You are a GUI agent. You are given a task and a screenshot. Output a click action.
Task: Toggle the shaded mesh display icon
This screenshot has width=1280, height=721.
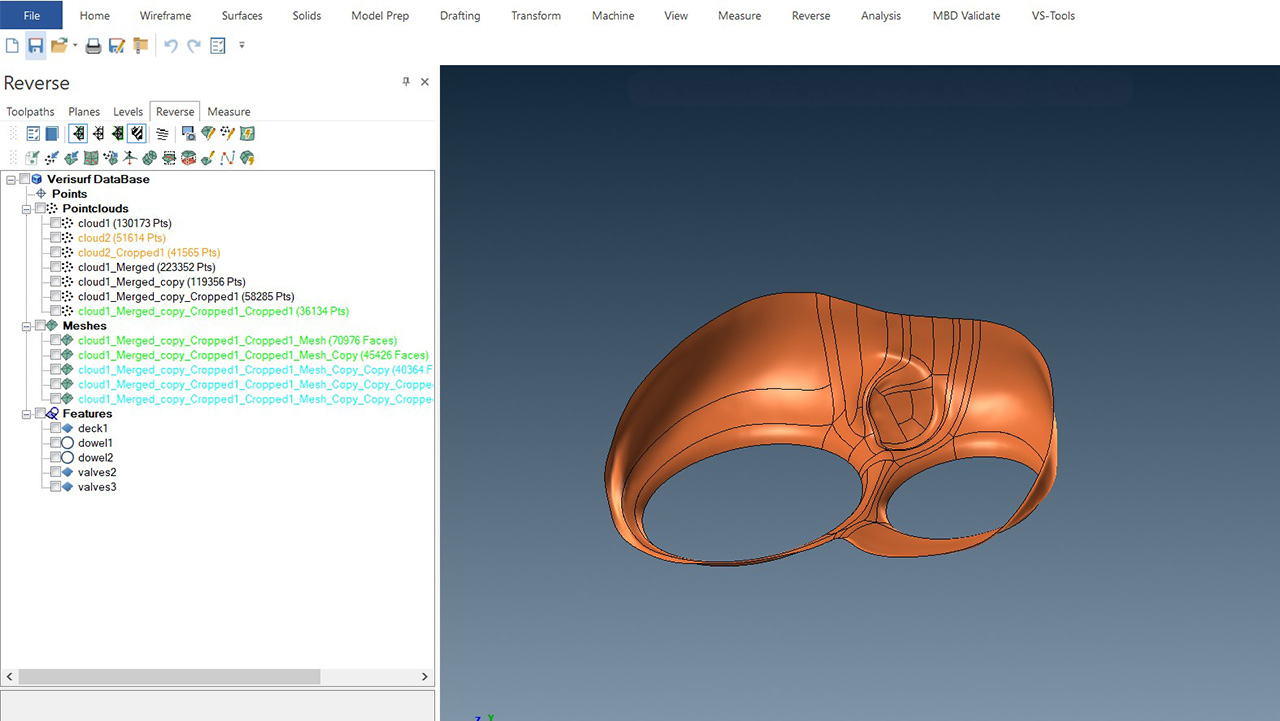coord(137,133)
